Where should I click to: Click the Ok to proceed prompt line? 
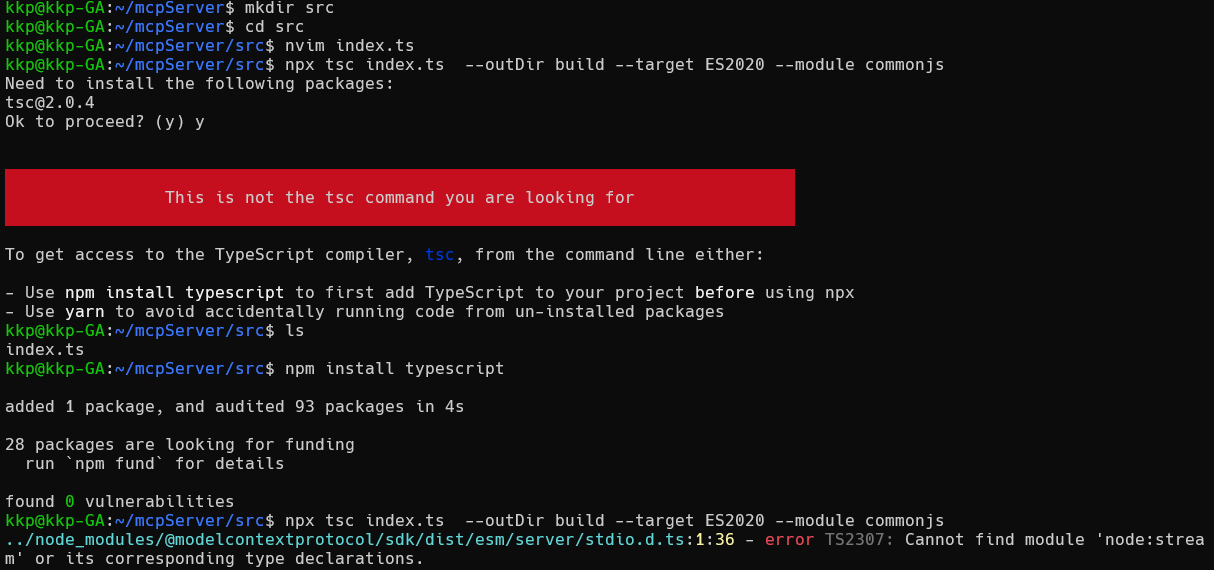coord(104,122)
